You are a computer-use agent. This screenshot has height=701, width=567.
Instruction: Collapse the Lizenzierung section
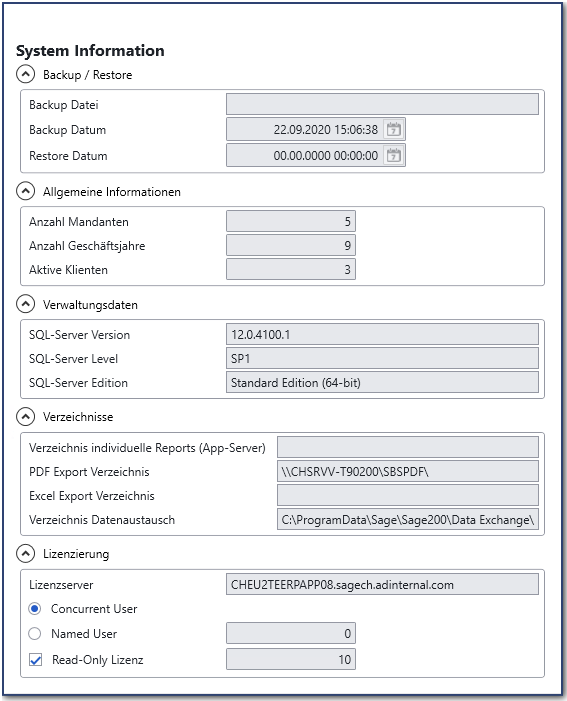click(25, 554)
